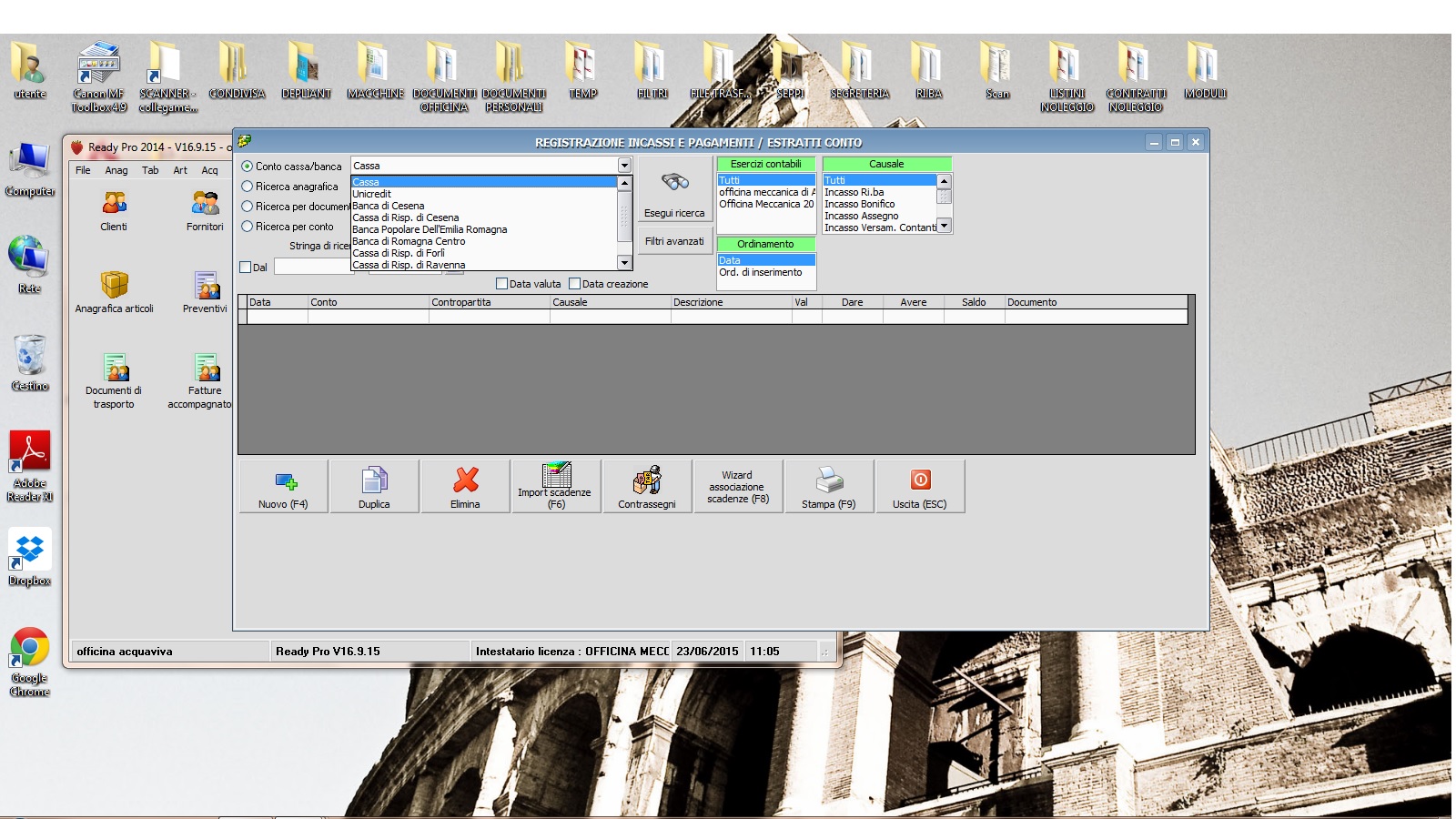Sort by the Saldo column header
Image resolution: width=1456 pixels, height=819 pixels.
974,302
